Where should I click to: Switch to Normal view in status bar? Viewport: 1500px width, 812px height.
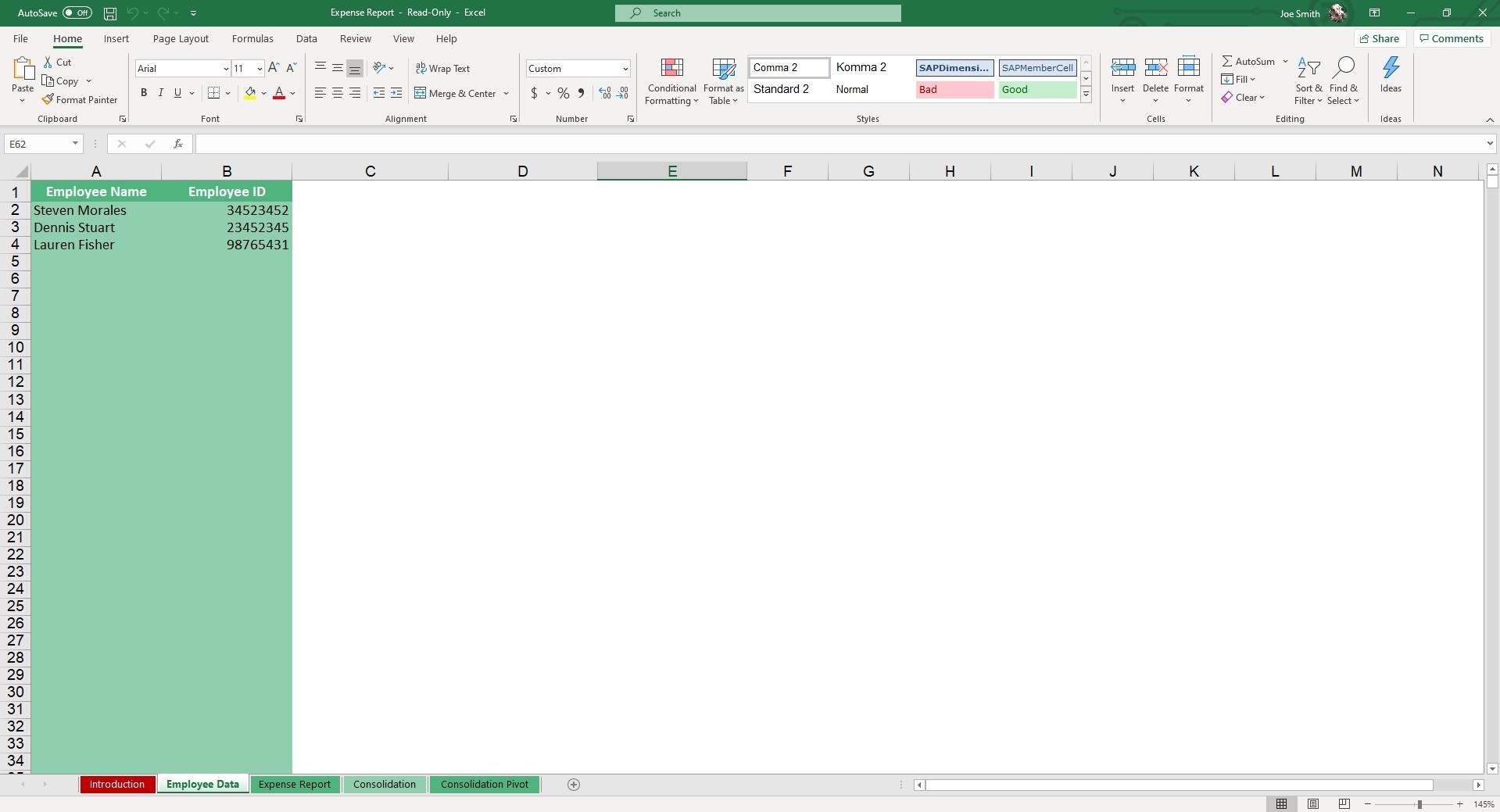click(1282, 803)
